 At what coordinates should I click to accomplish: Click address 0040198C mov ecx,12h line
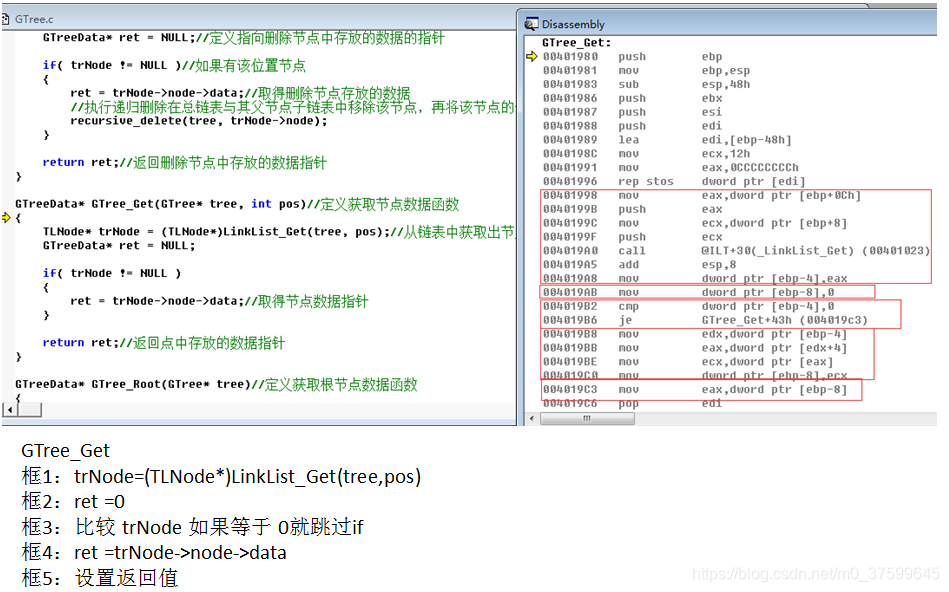[x=646, y=154]
